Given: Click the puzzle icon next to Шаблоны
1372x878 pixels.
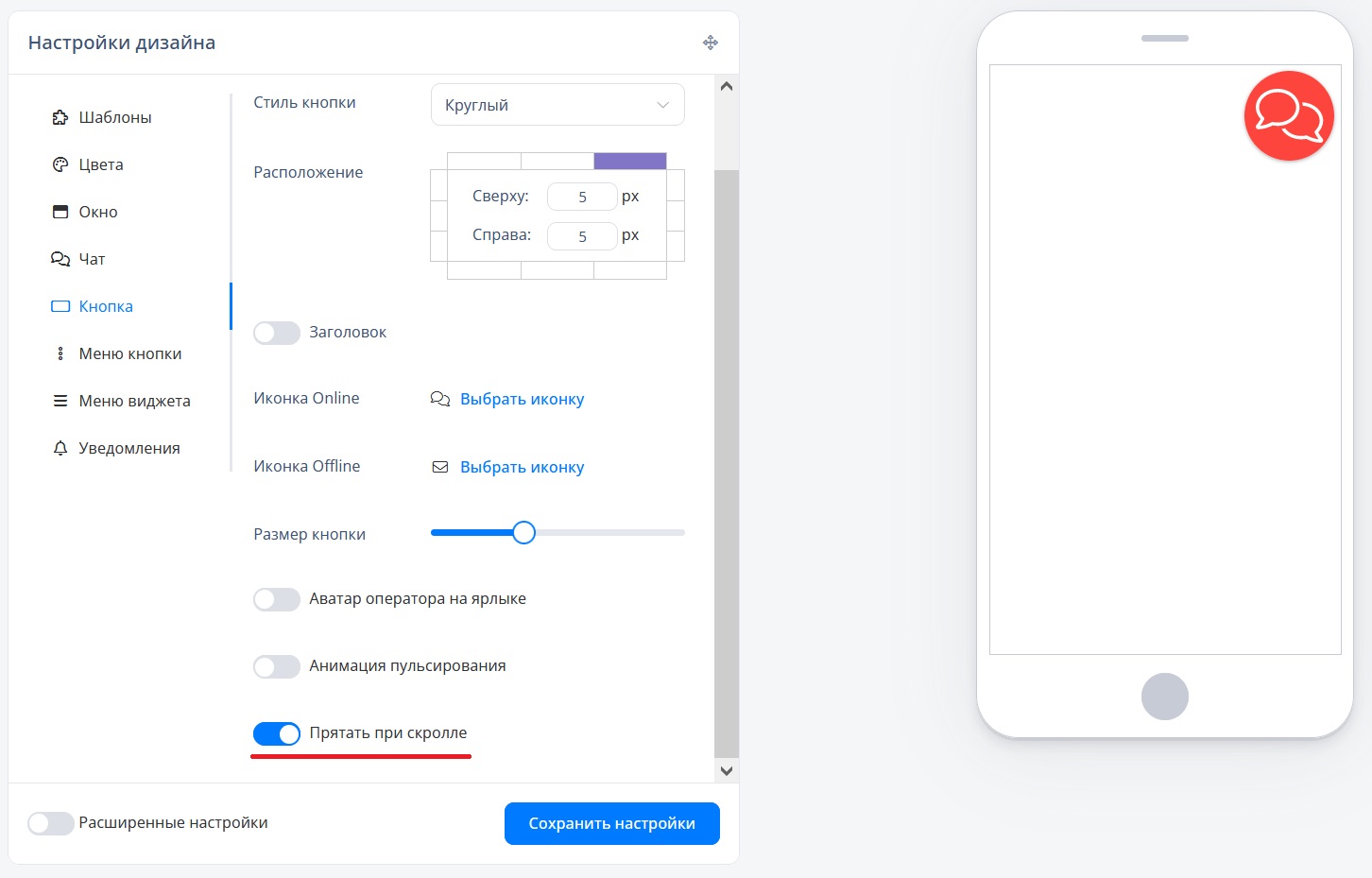Looking at the screenshot, I should tap(60, 117).
